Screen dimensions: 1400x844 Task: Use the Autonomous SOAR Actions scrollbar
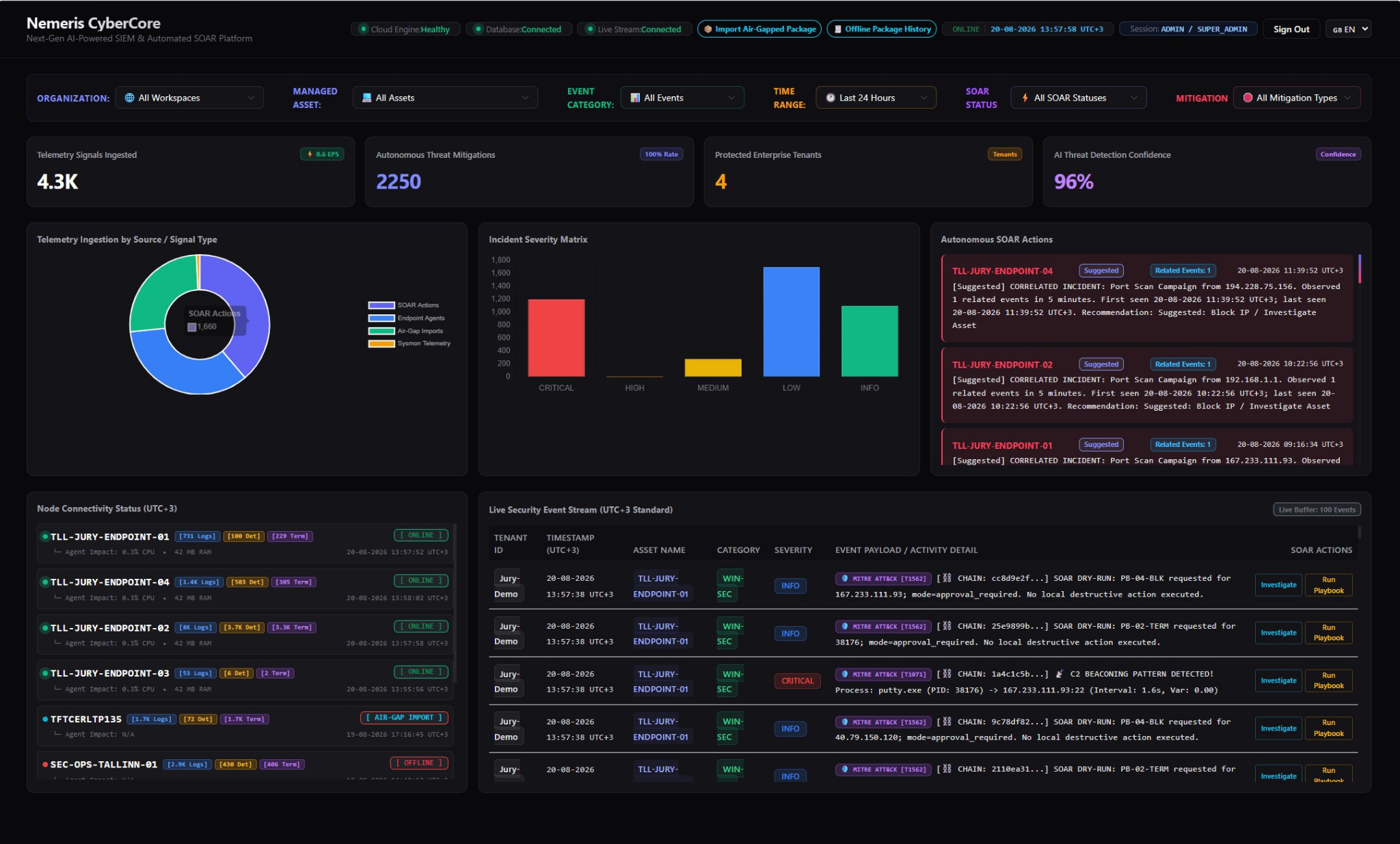[1360, 268]
